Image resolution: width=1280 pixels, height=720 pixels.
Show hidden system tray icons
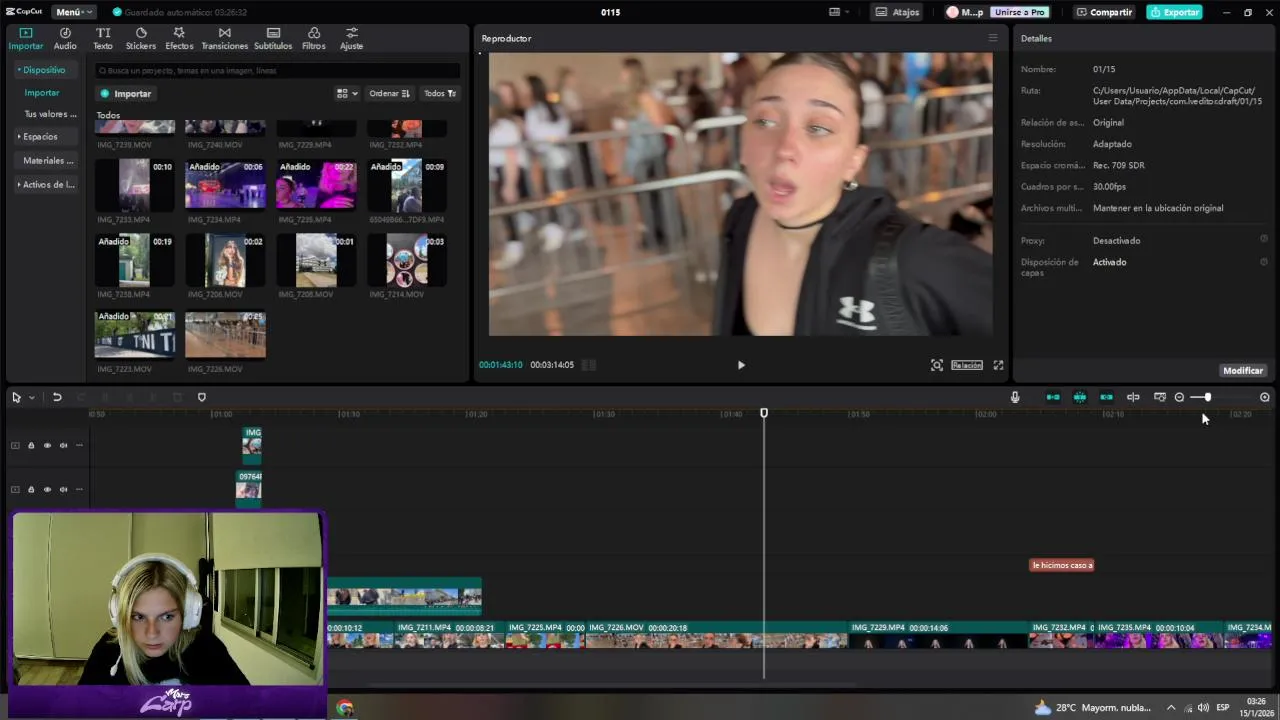(1171, 708)
